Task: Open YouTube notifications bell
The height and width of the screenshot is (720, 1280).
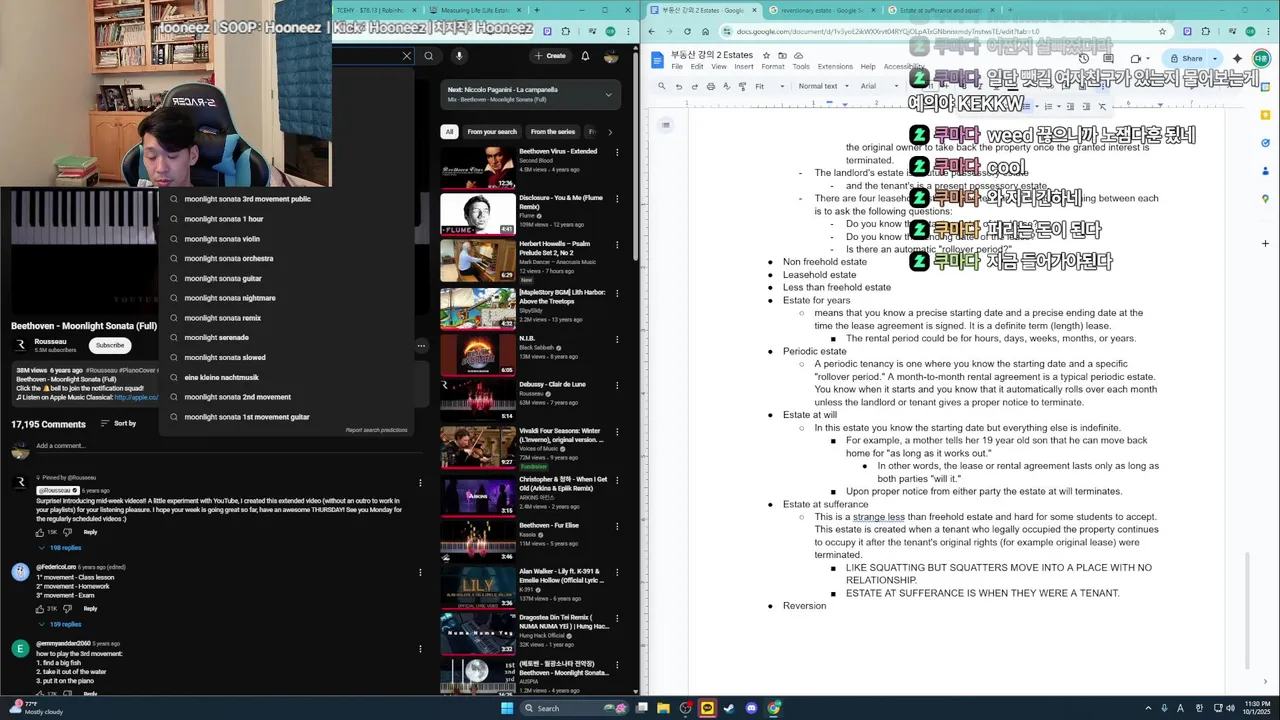Action: point(585,56)
